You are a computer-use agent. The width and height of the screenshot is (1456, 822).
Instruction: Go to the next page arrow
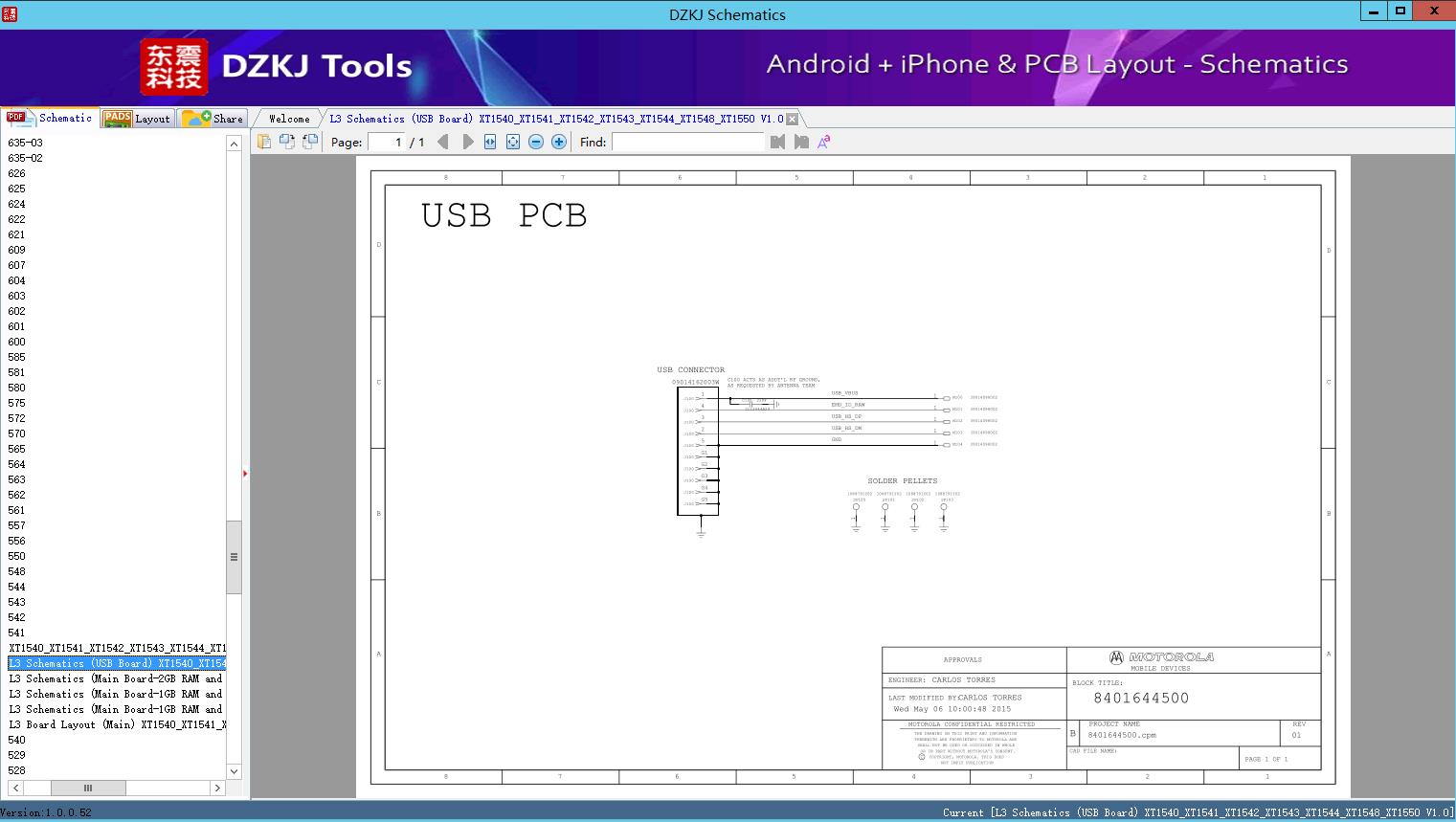(x=467, y=142)
